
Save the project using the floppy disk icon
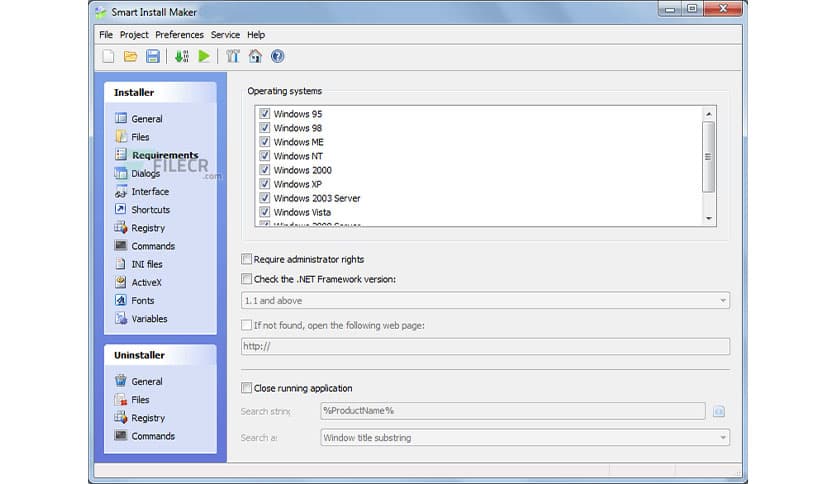(153, 57)
